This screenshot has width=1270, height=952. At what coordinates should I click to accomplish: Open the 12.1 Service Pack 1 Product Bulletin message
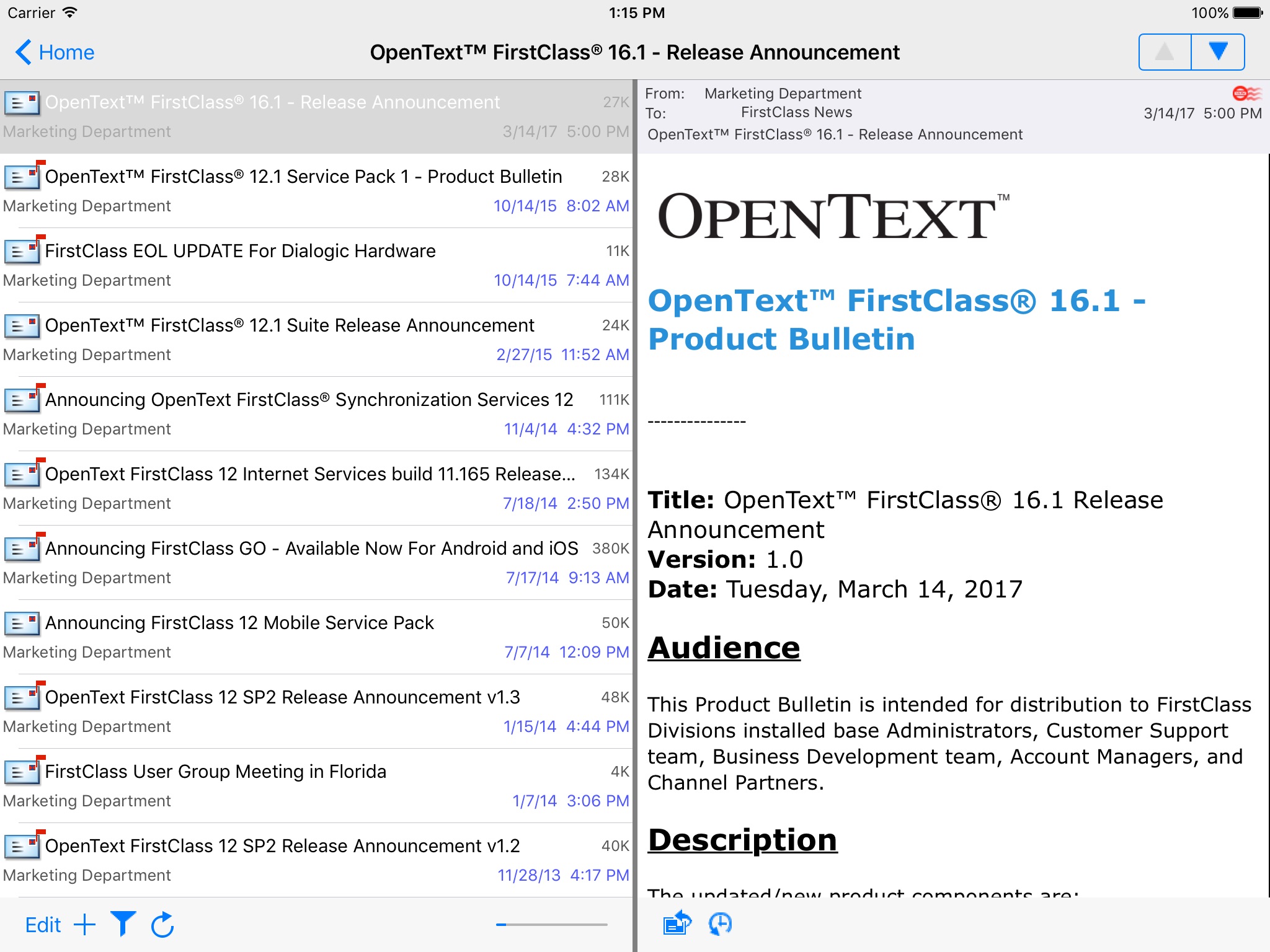point(303,177)
